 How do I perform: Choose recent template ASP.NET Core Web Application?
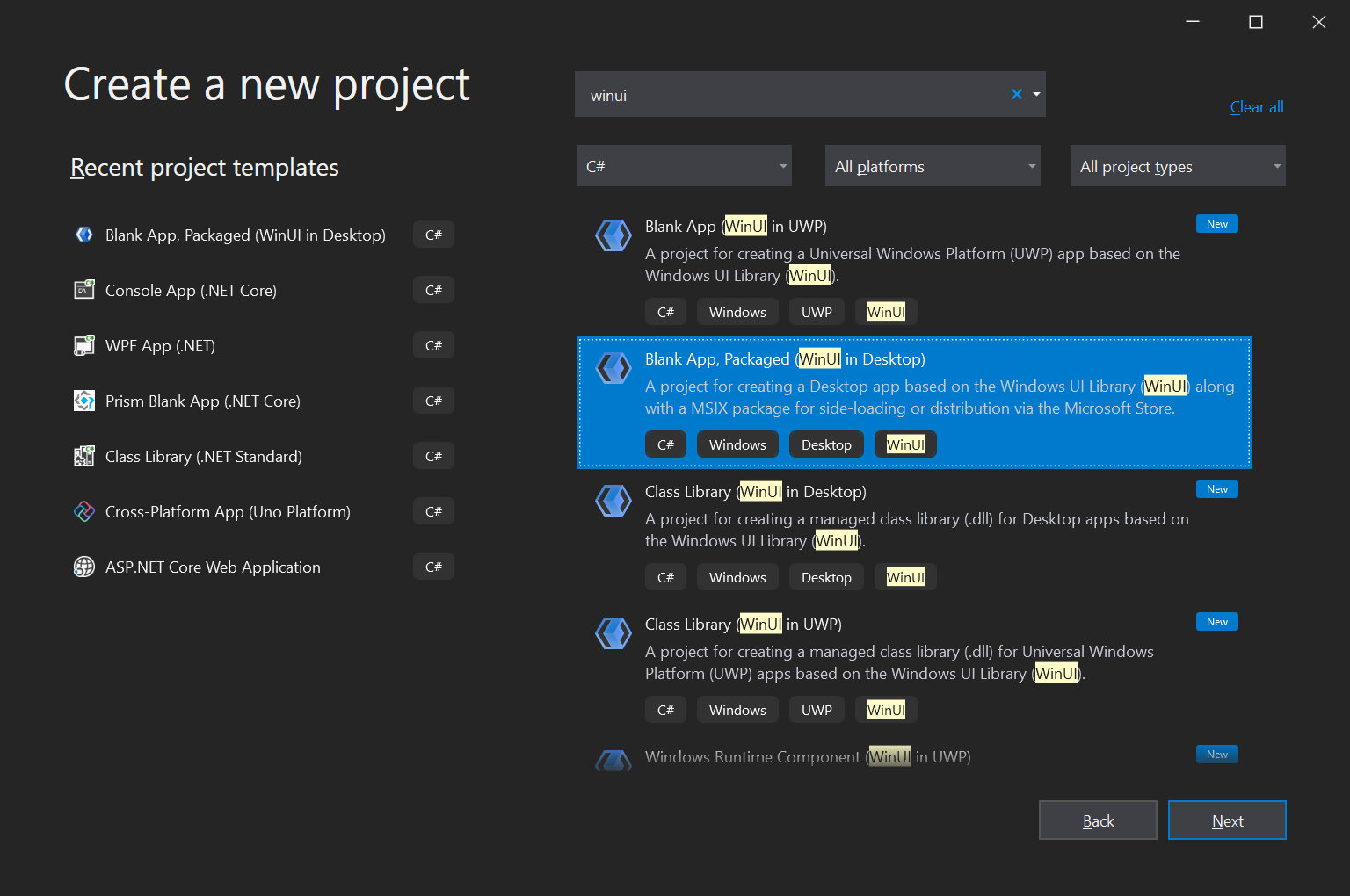click(x=264, y=567)
